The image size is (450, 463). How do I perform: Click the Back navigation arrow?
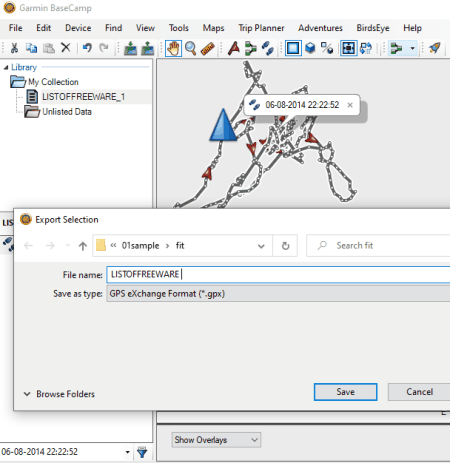point(28,246)
